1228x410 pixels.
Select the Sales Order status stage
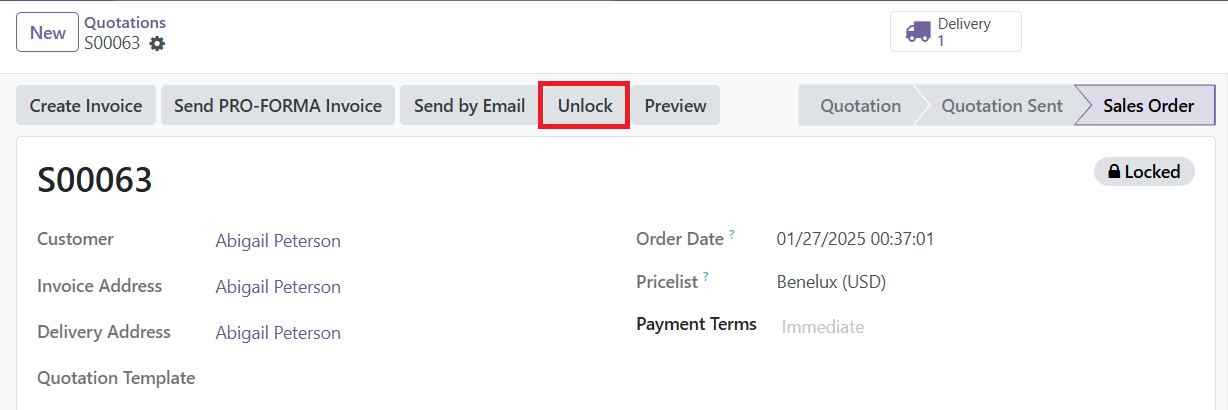coord(1148,105)
